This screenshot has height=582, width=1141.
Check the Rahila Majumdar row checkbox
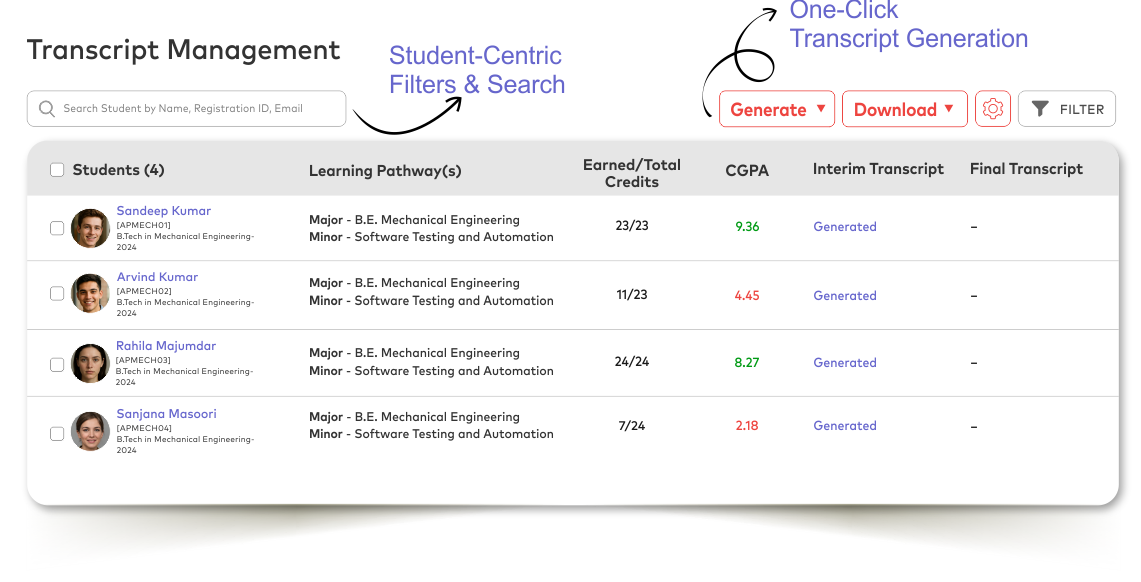pos(57,364)
